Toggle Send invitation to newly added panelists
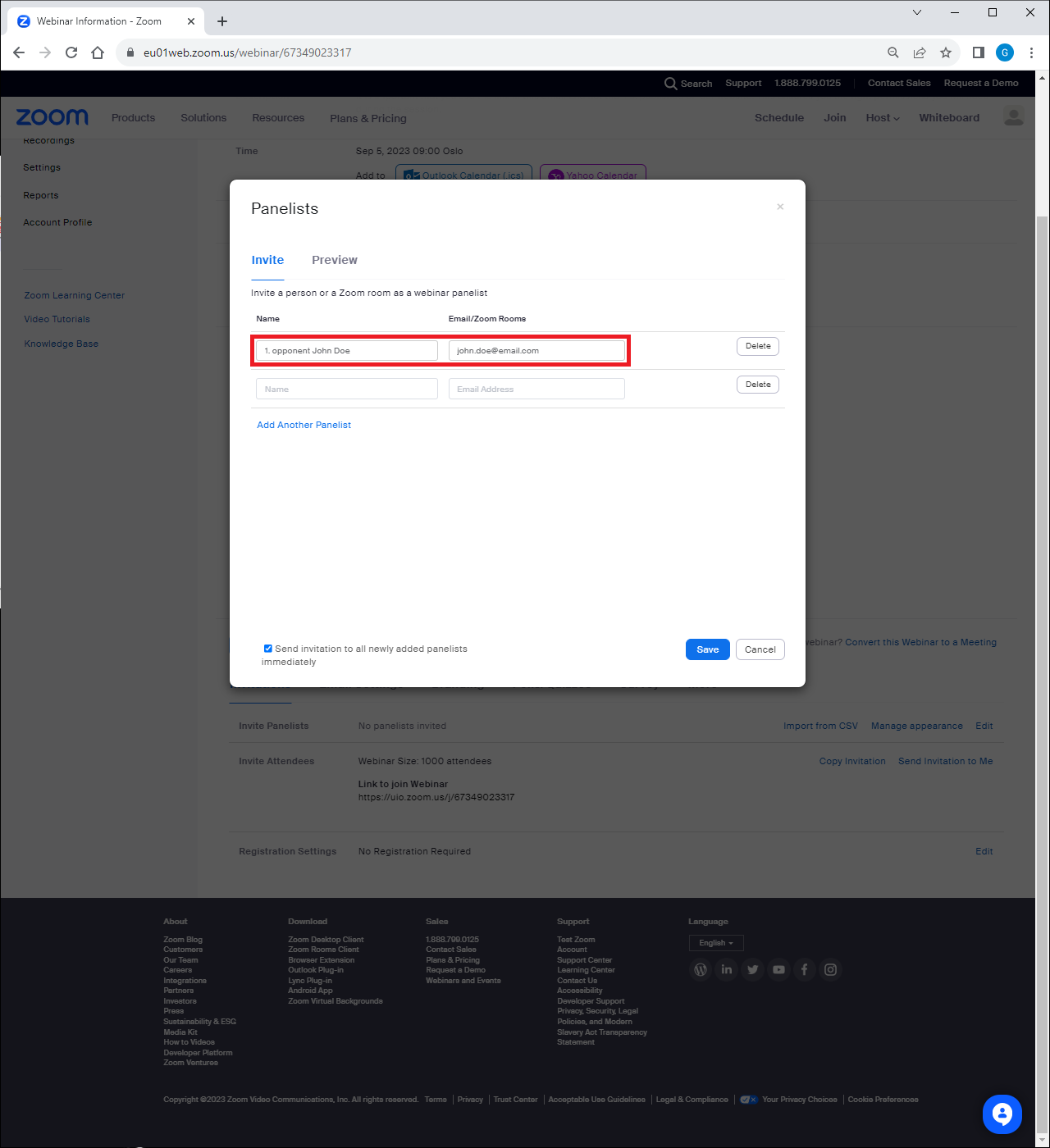1050x1148 pixels. (267, 649)
